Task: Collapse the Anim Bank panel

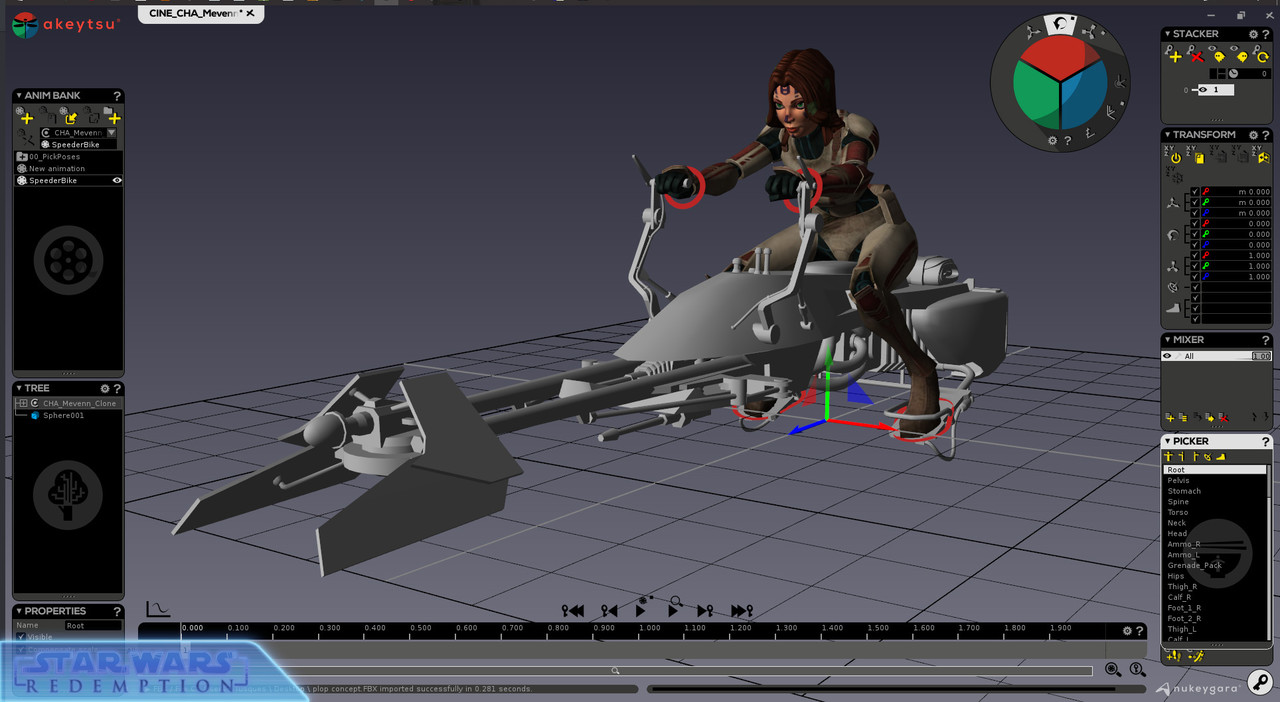Action: tap(18, 95)
